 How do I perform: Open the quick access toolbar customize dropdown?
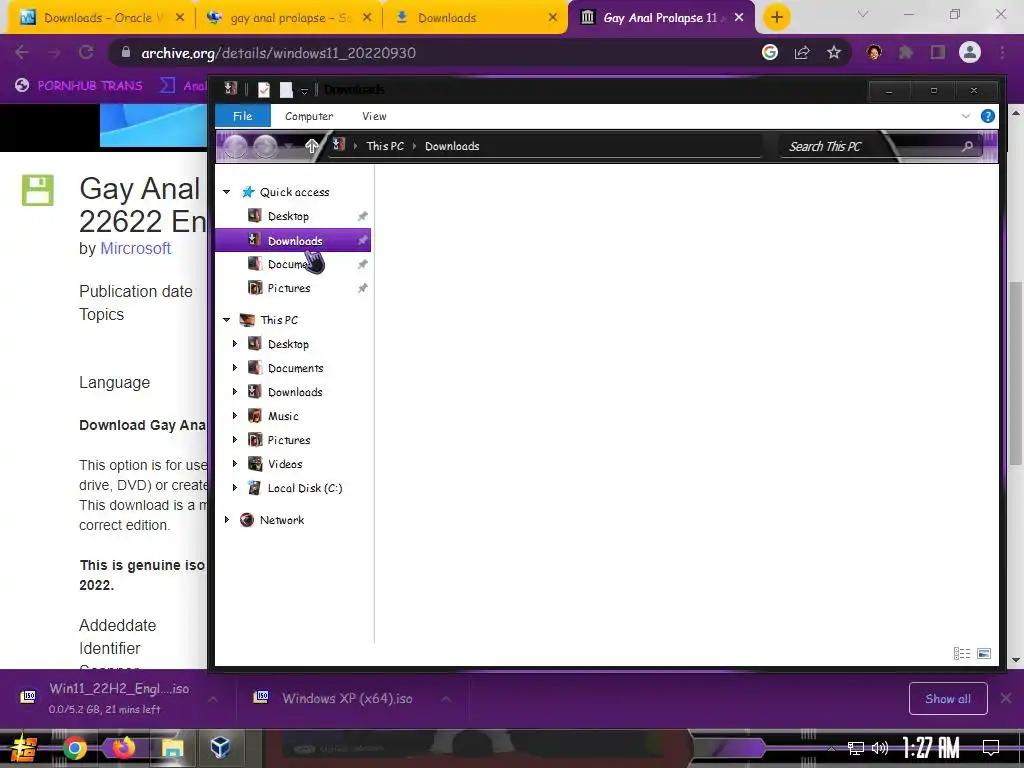(304, 91)
